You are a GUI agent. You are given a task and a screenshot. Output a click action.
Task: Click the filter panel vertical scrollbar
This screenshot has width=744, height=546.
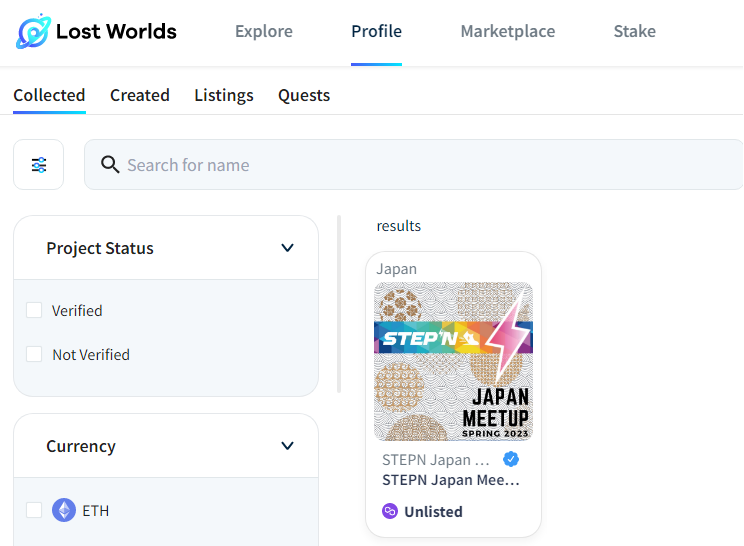(x=339, y=304)
